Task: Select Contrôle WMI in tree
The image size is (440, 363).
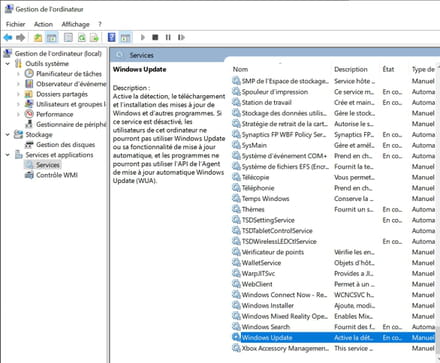Action: click(57, 175)
